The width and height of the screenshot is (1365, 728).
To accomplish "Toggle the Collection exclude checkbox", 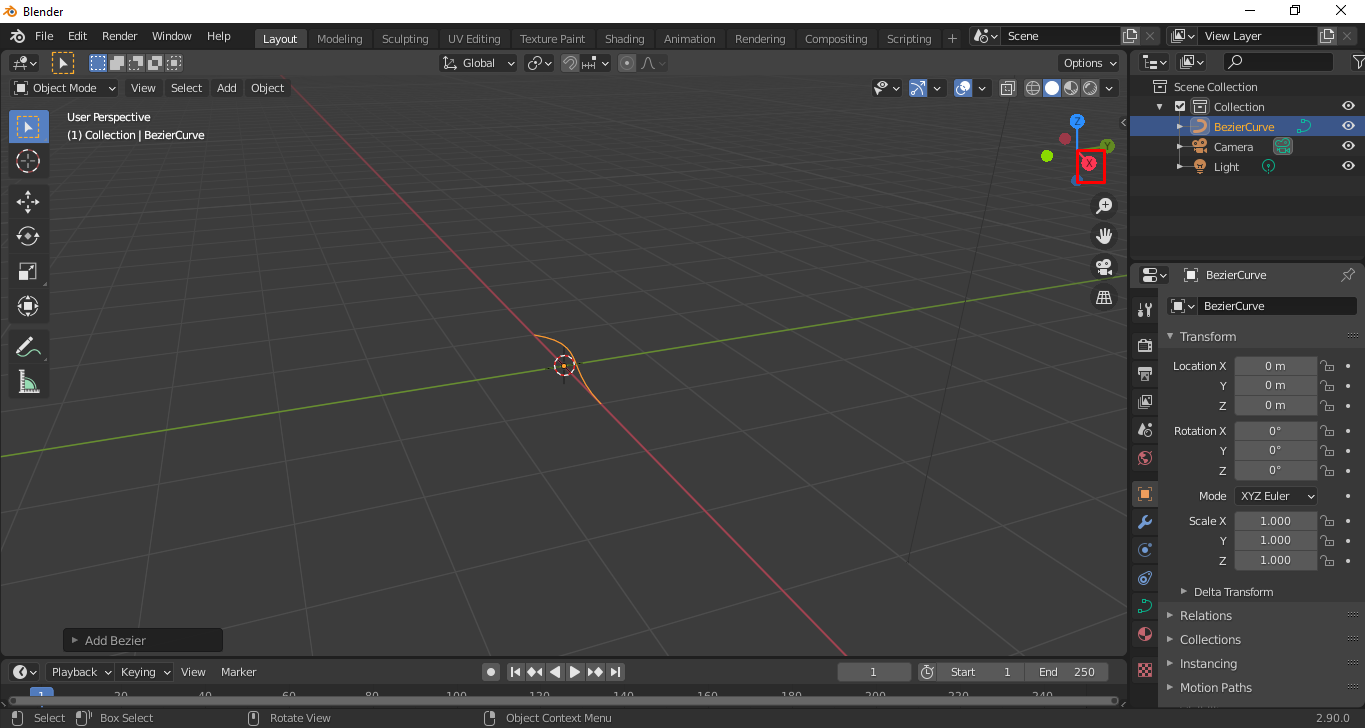I will pyautogui.click(x=1180, y=105).
